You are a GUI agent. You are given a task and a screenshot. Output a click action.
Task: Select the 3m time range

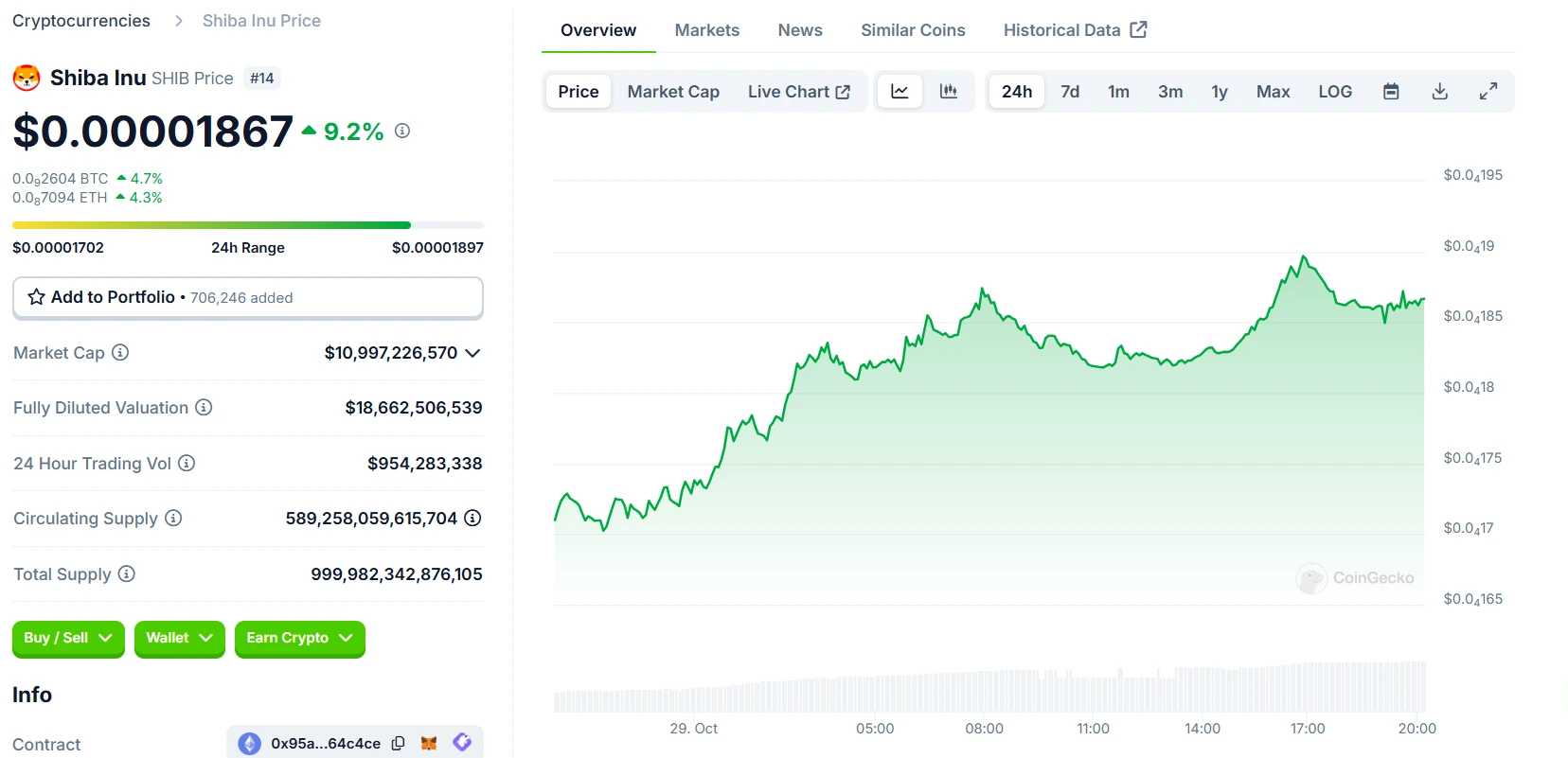point(1170,92)
